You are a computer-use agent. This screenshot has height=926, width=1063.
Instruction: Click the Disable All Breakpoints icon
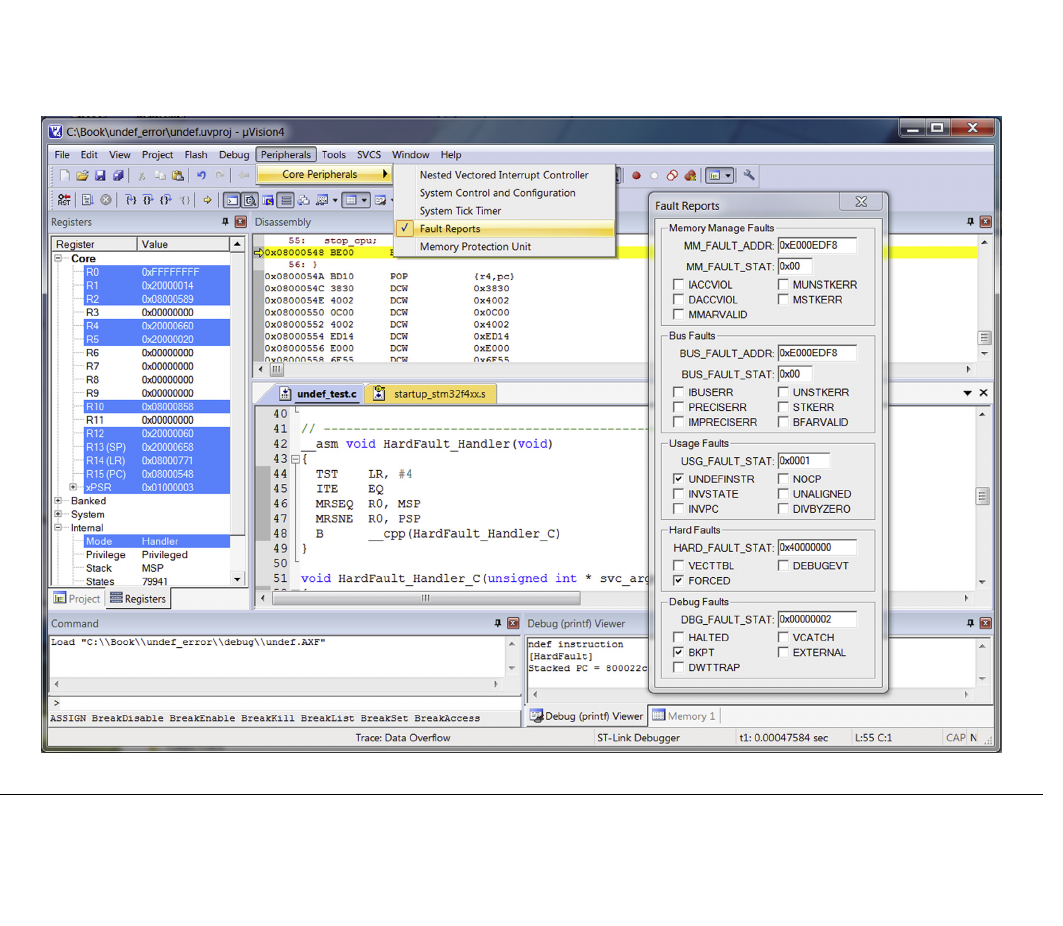click(x=672, y=176)
